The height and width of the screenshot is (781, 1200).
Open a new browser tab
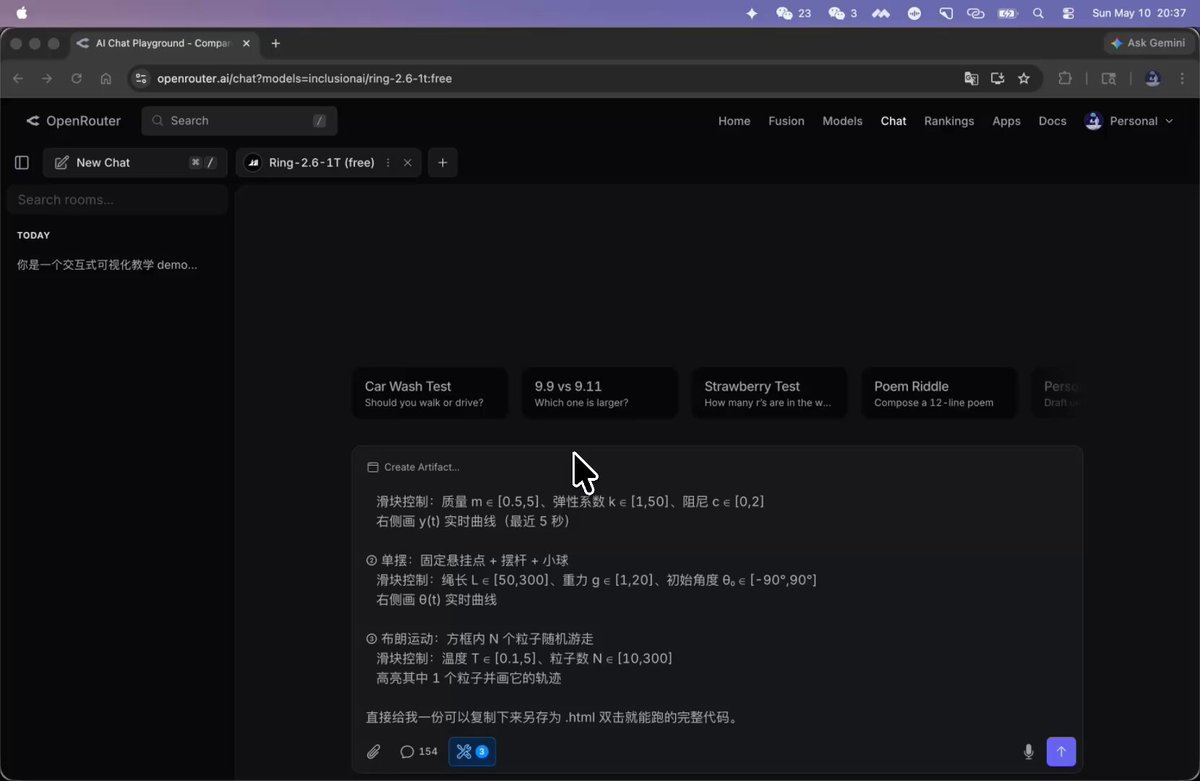276,43
